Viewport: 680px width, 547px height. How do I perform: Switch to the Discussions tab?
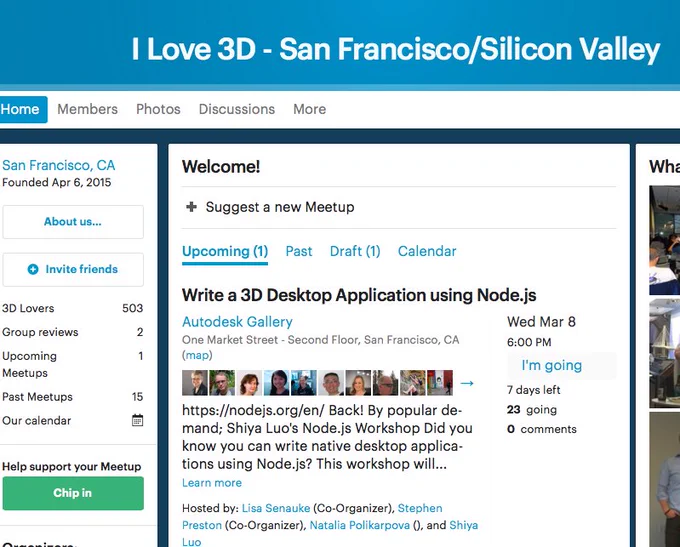coord(237,109)
